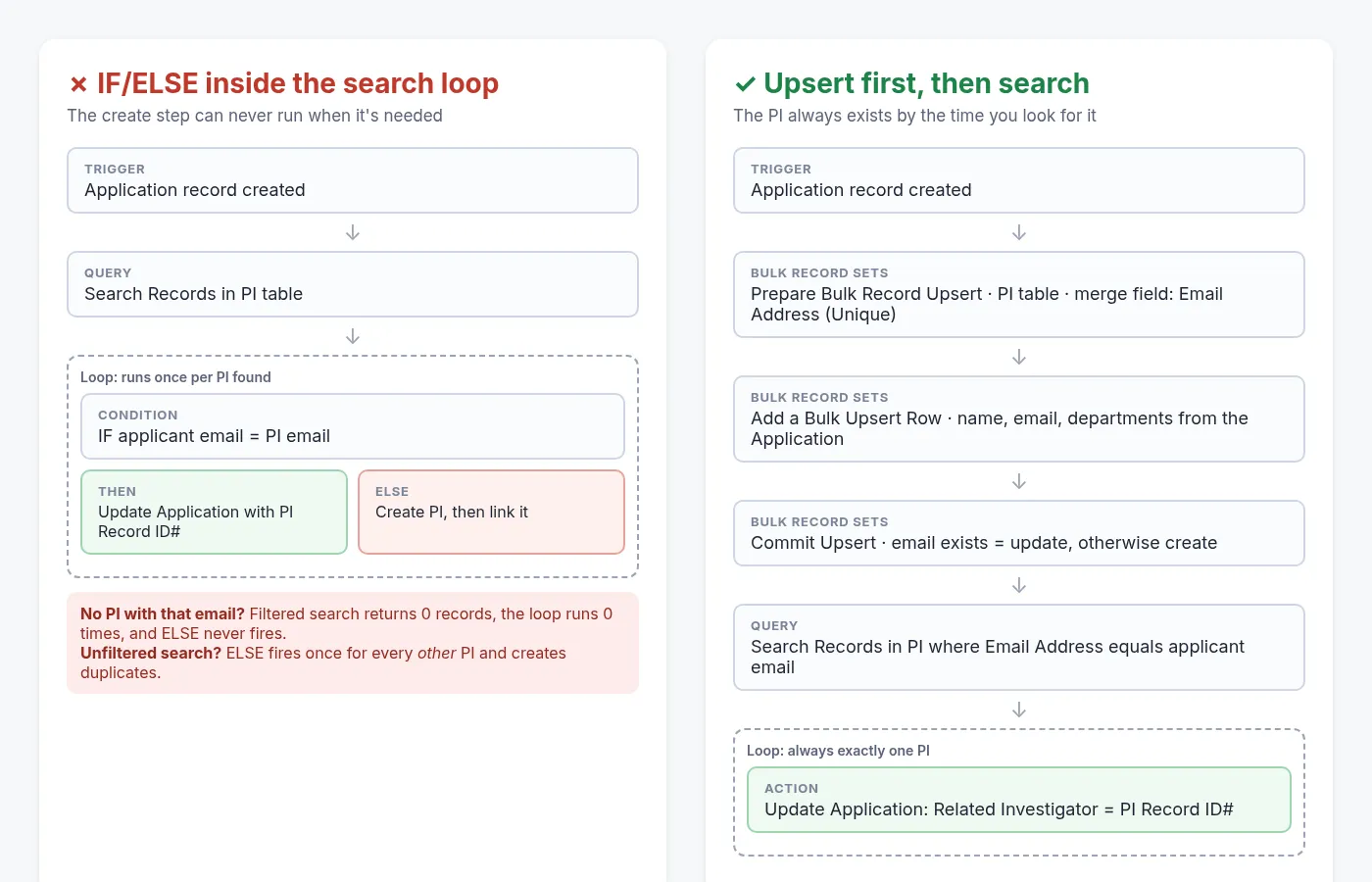The width and height of the screenshot is (1372, 882).
Task: Select the THEN branch "Update Application with PI Record ID#"
Action: [214, 512]
